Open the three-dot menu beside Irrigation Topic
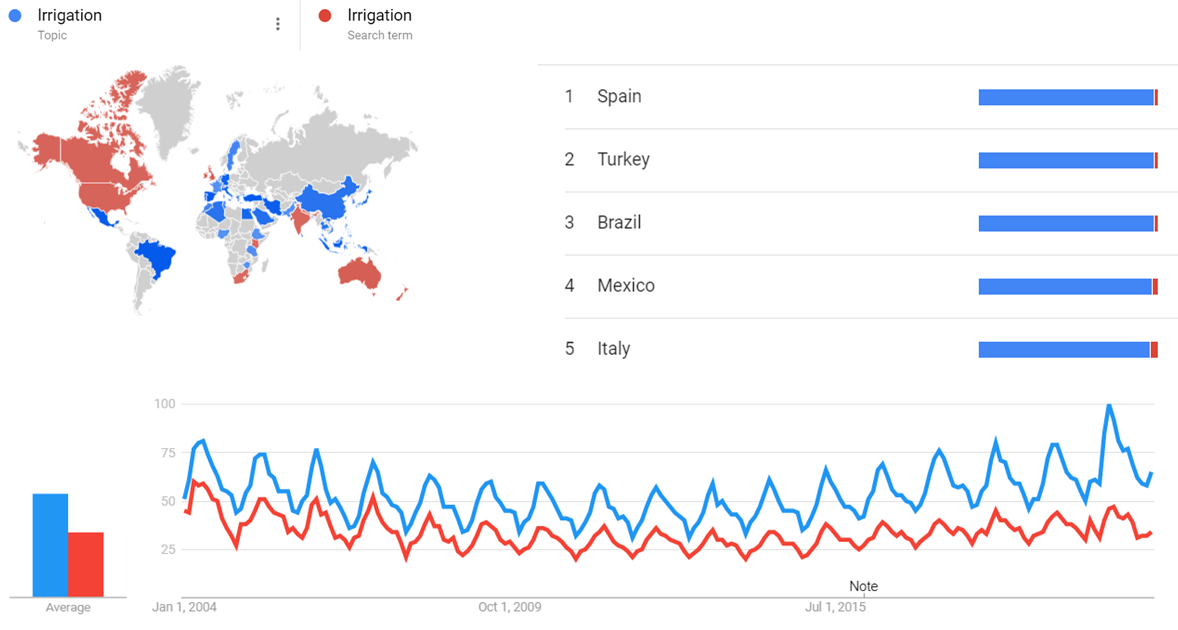1178x630 pixels. click(x=278, y=24)
